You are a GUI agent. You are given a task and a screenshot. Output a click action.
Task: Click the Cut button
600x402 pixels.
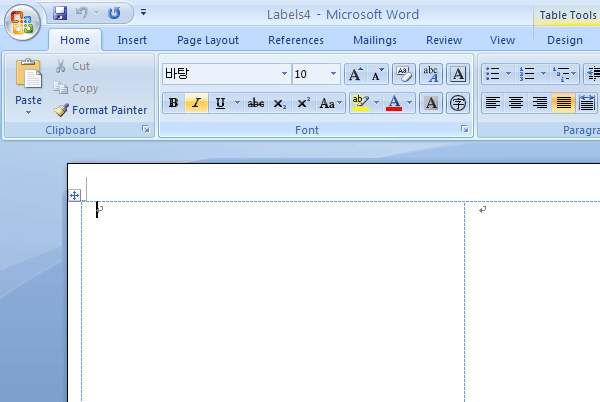(x=72, y=66)
